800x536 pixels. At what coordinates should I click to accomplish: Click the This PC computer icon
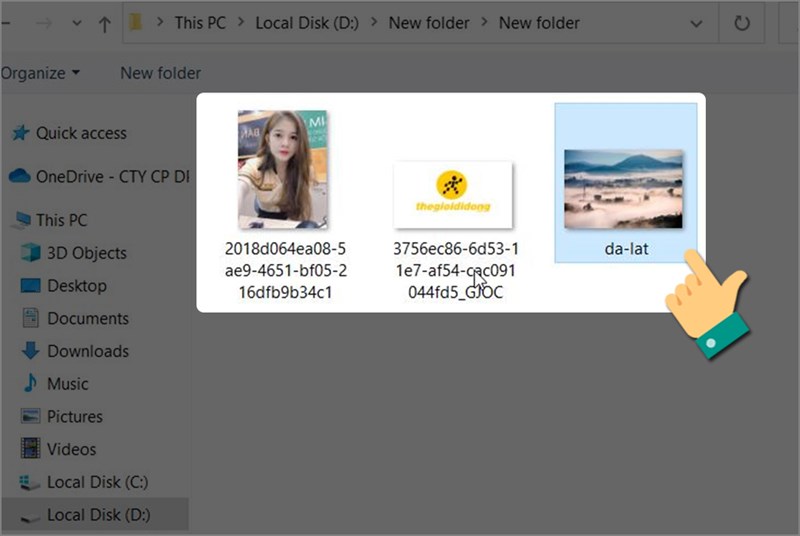click(22, 220)
